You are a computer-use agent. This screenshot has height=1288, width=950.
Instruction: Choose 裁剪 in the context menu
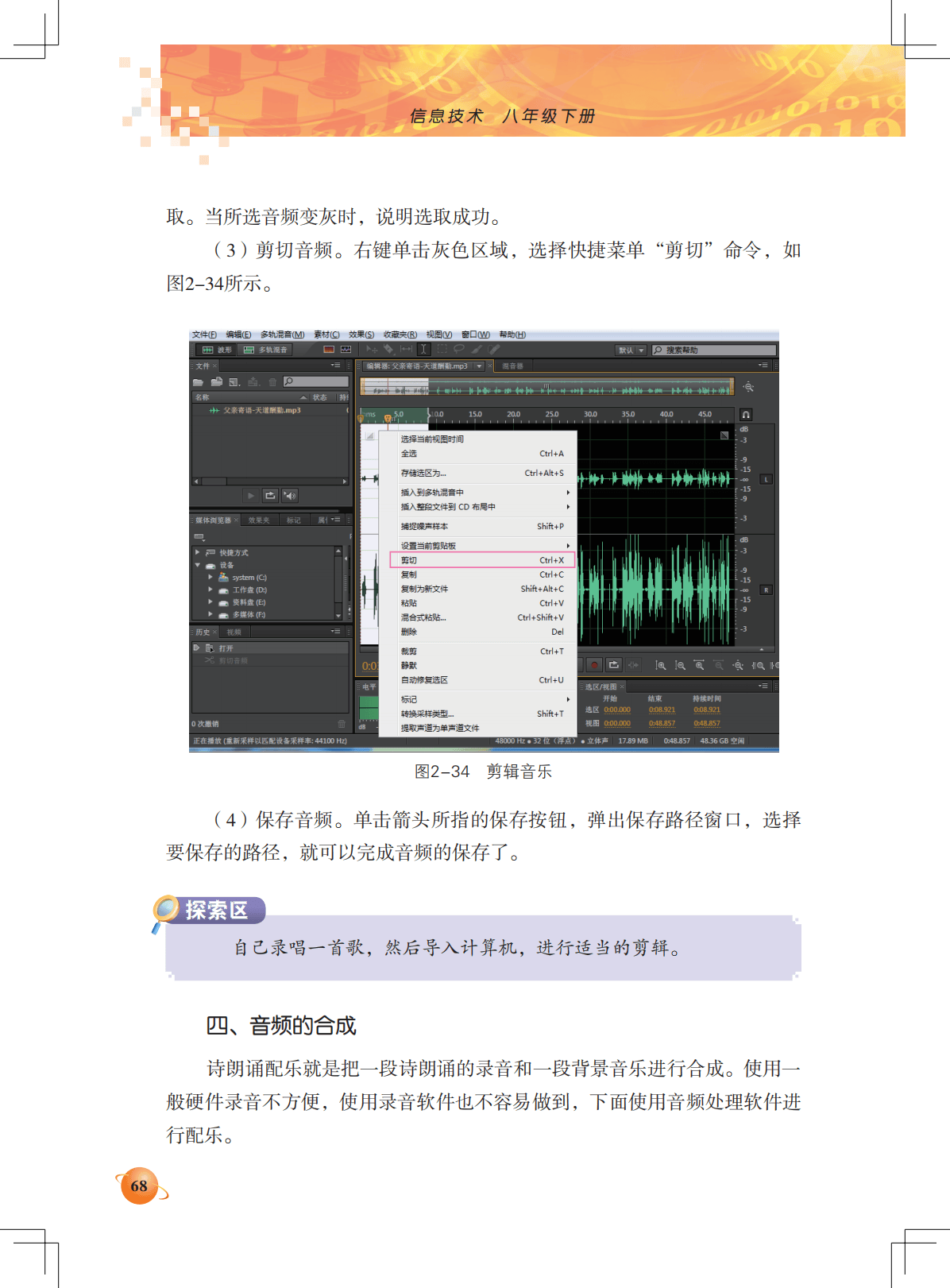coord(482,652)
